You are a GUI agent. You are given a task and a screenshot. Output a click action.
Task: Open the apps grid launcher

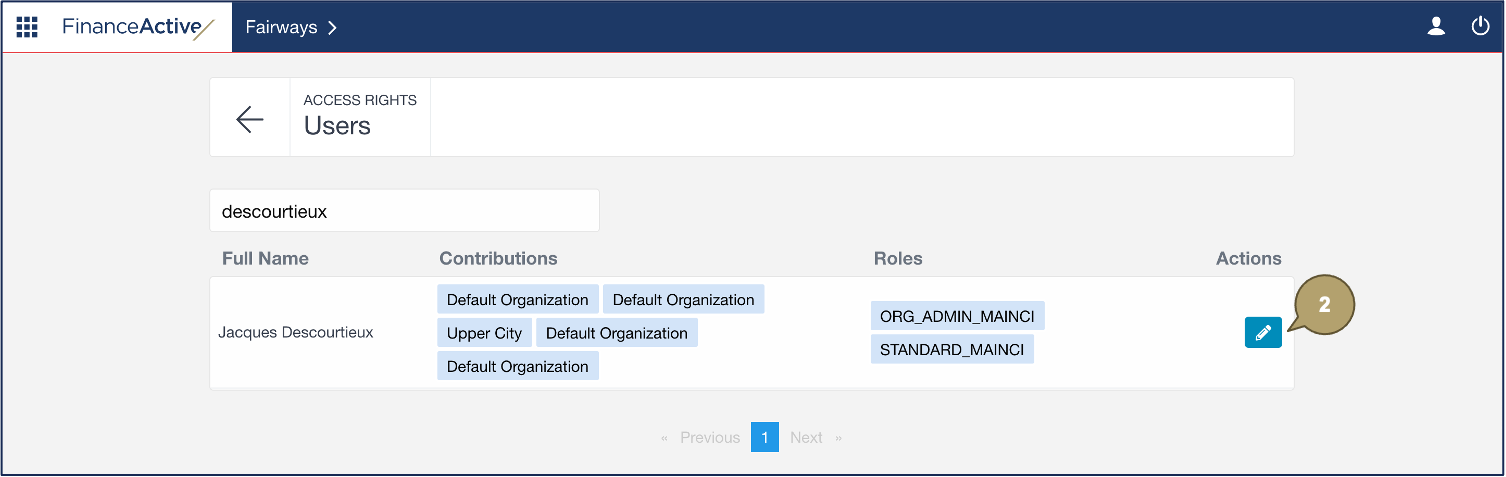27,27
